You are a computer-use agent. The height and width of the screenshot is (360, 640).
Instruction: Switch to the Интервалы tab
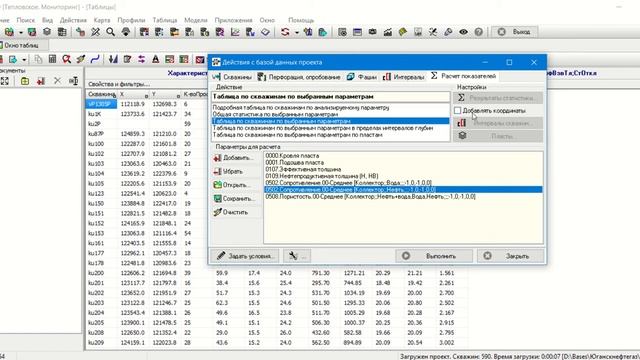pos(404,77)
